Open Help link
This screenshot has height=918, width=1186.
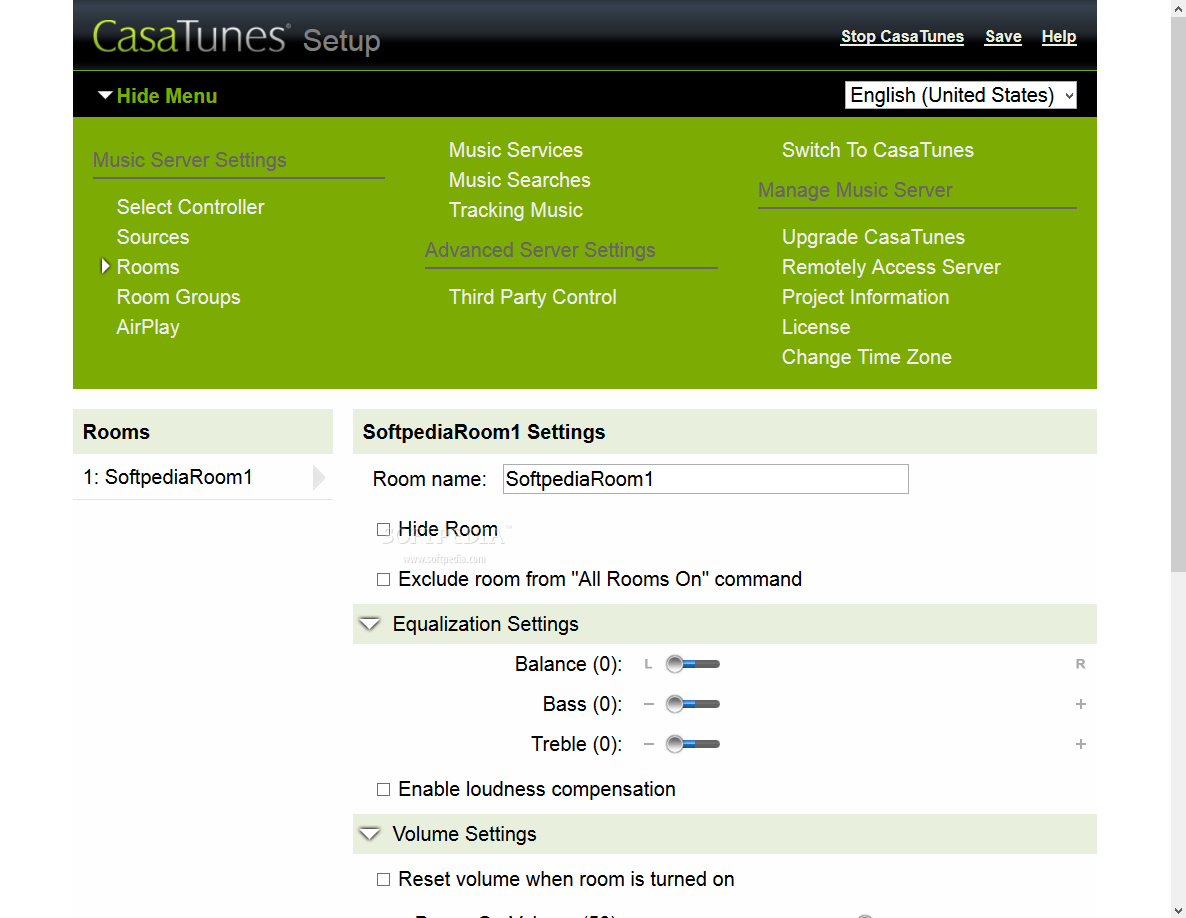(1059, 36)
